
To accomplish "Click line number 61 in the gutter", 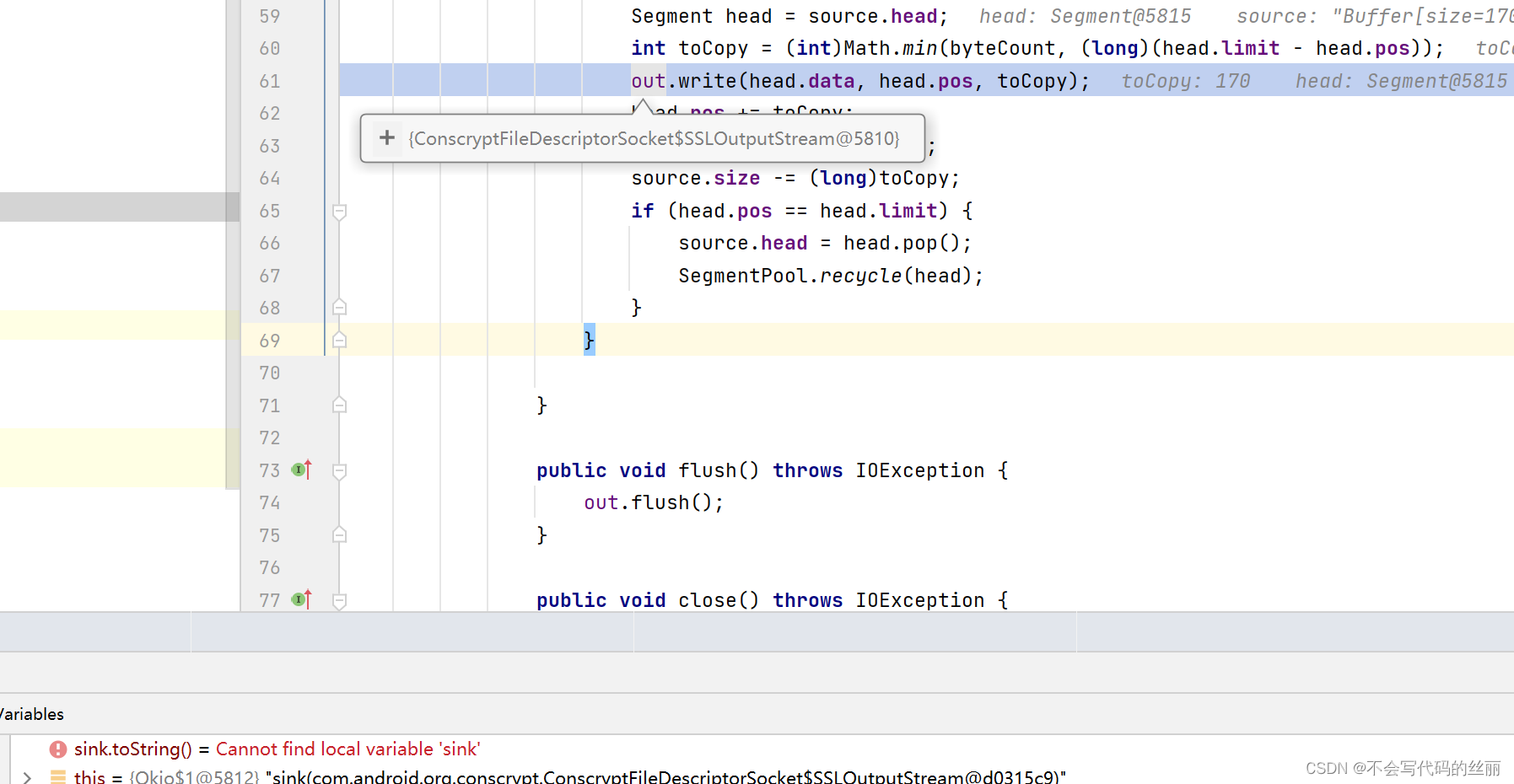I will [x=269, y=81].
